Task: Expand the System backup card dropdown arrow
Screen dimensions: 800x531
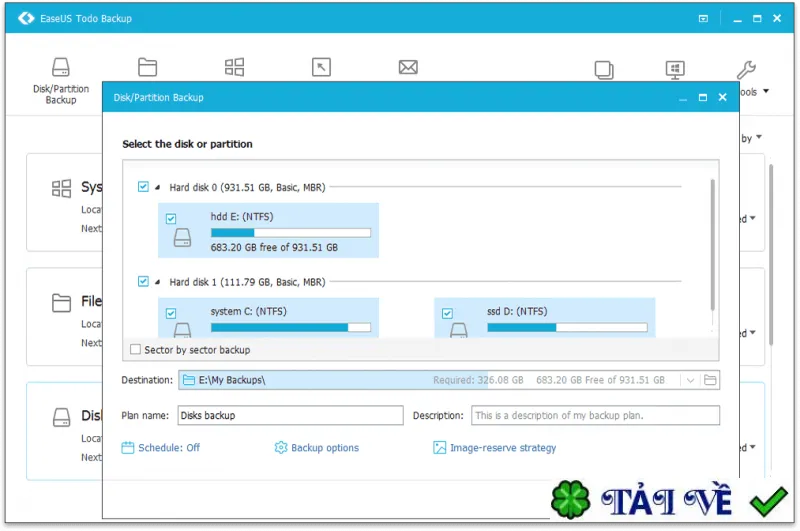Action: [753, 218]
